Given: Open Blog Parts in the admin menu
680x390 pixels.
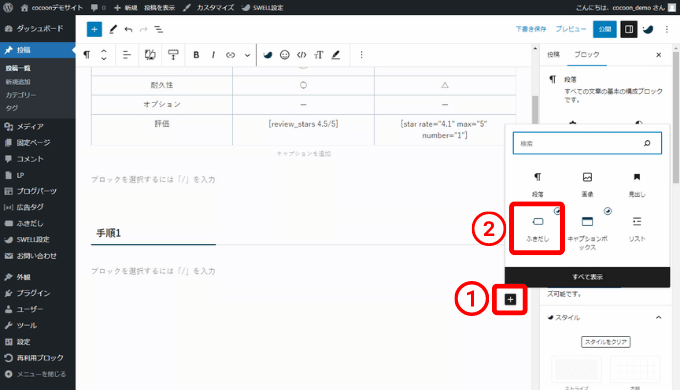Looking at the screenshot, I should pyautogui.click(x=38, y=191).
